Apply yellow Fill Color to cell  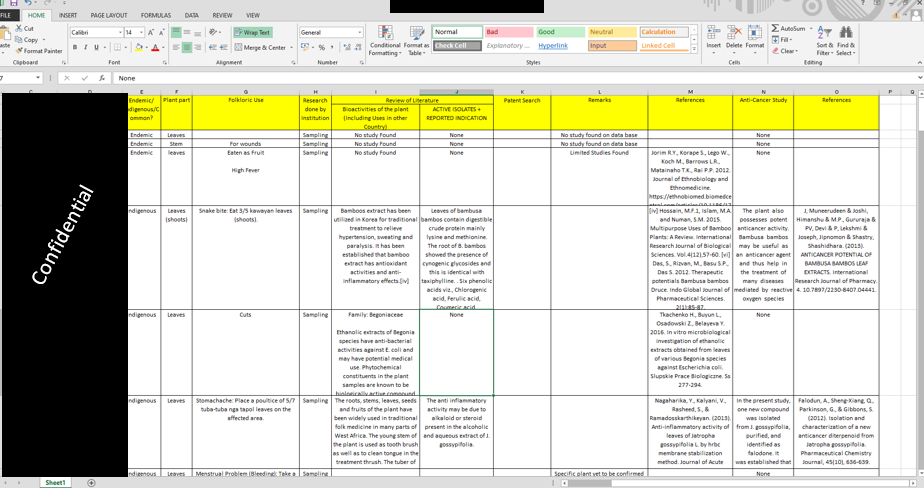click(x=138, y=47)
